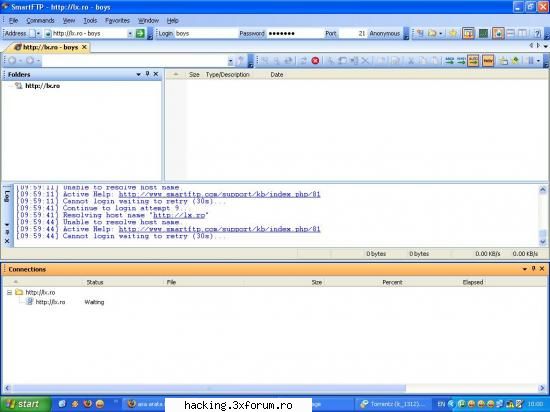Click the Windows start button

coord(25,404)
